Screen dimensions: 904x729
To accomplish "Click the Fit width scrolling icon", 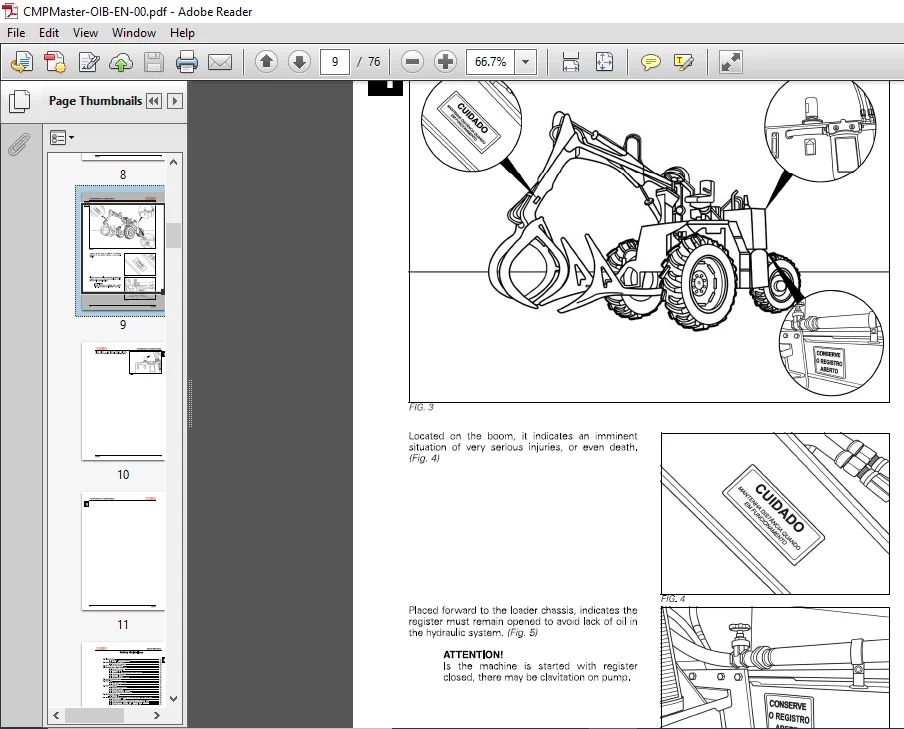I will tap(570, 62).
